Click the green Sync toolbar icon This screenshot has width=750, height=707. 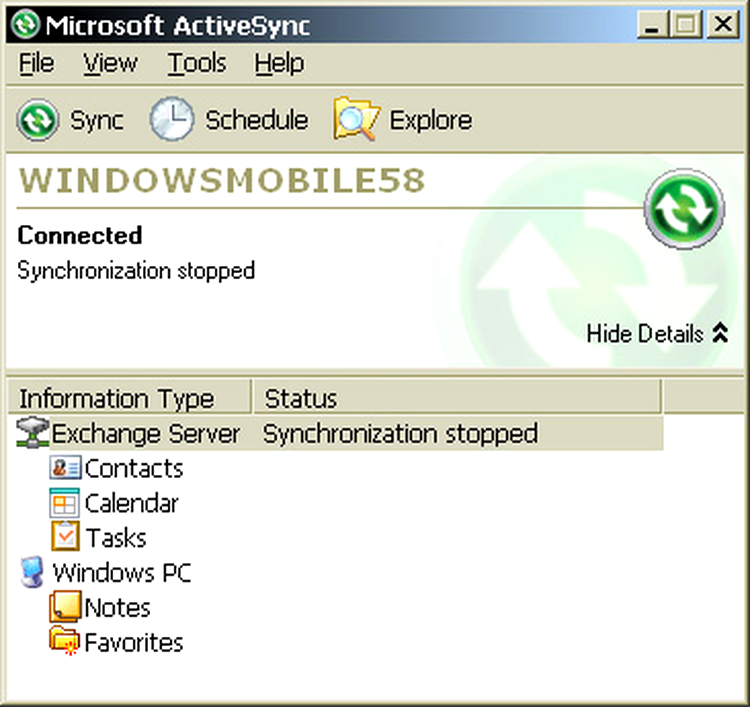coord(38,120)
